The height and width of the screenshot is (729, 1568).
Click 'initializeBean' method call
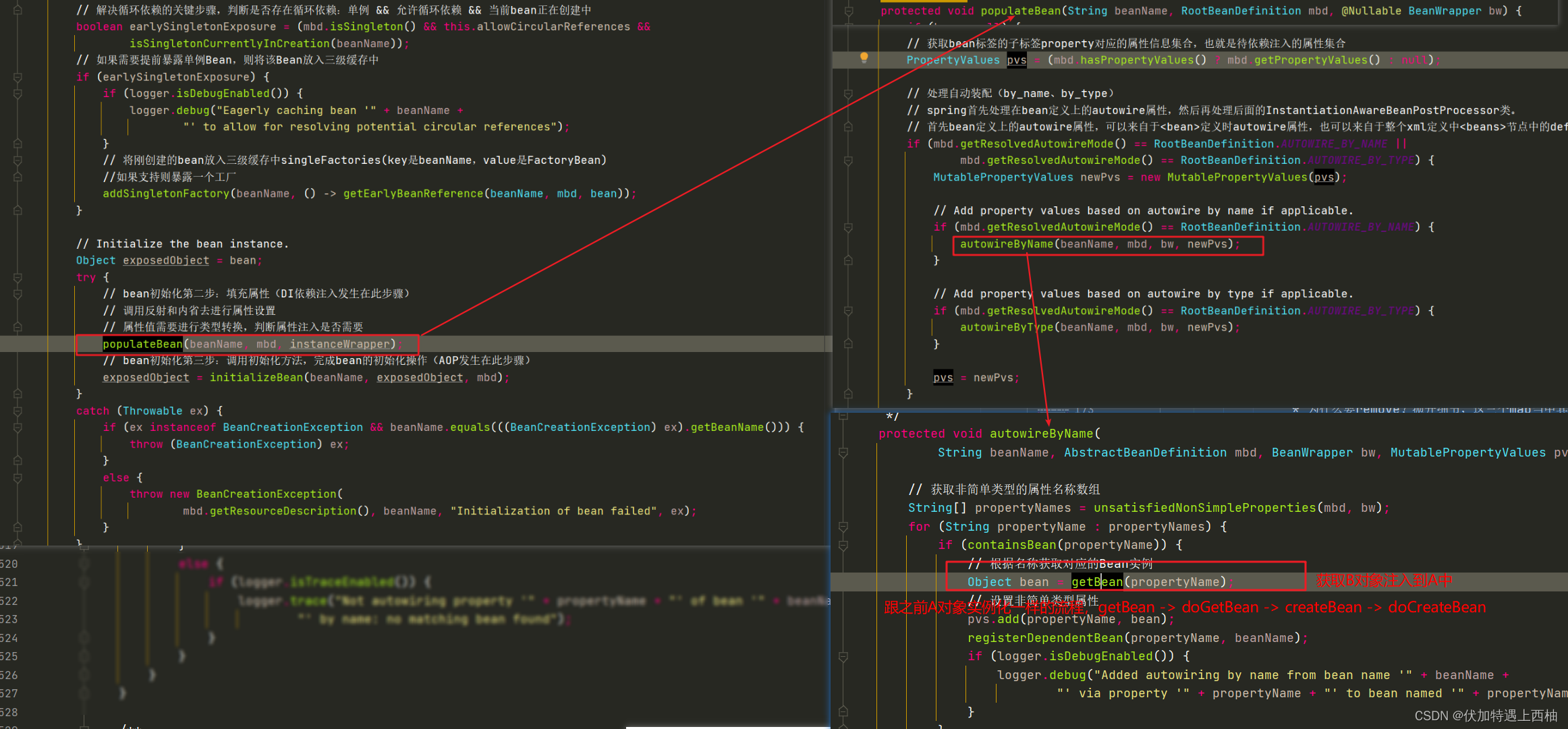256,378
